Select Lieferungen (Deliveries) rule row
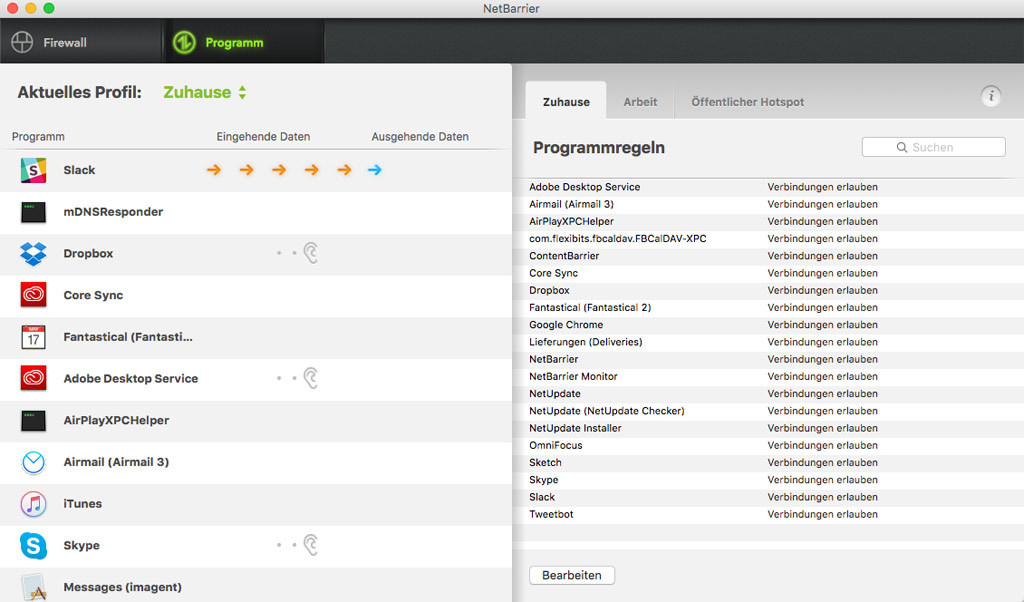 (768, 342)
